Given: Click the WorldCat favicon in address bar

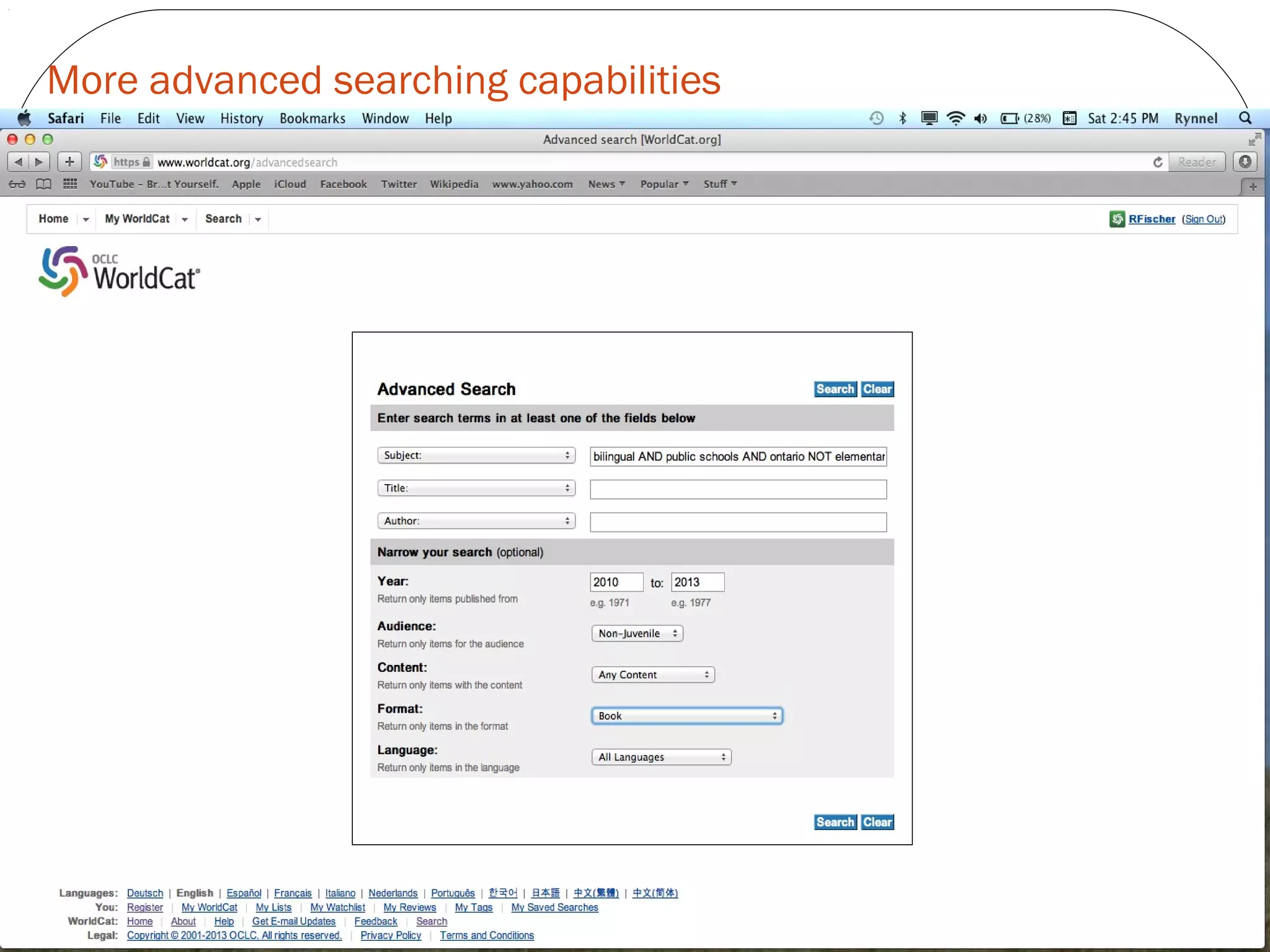Looking at the screenshot, I should [100, 162].
